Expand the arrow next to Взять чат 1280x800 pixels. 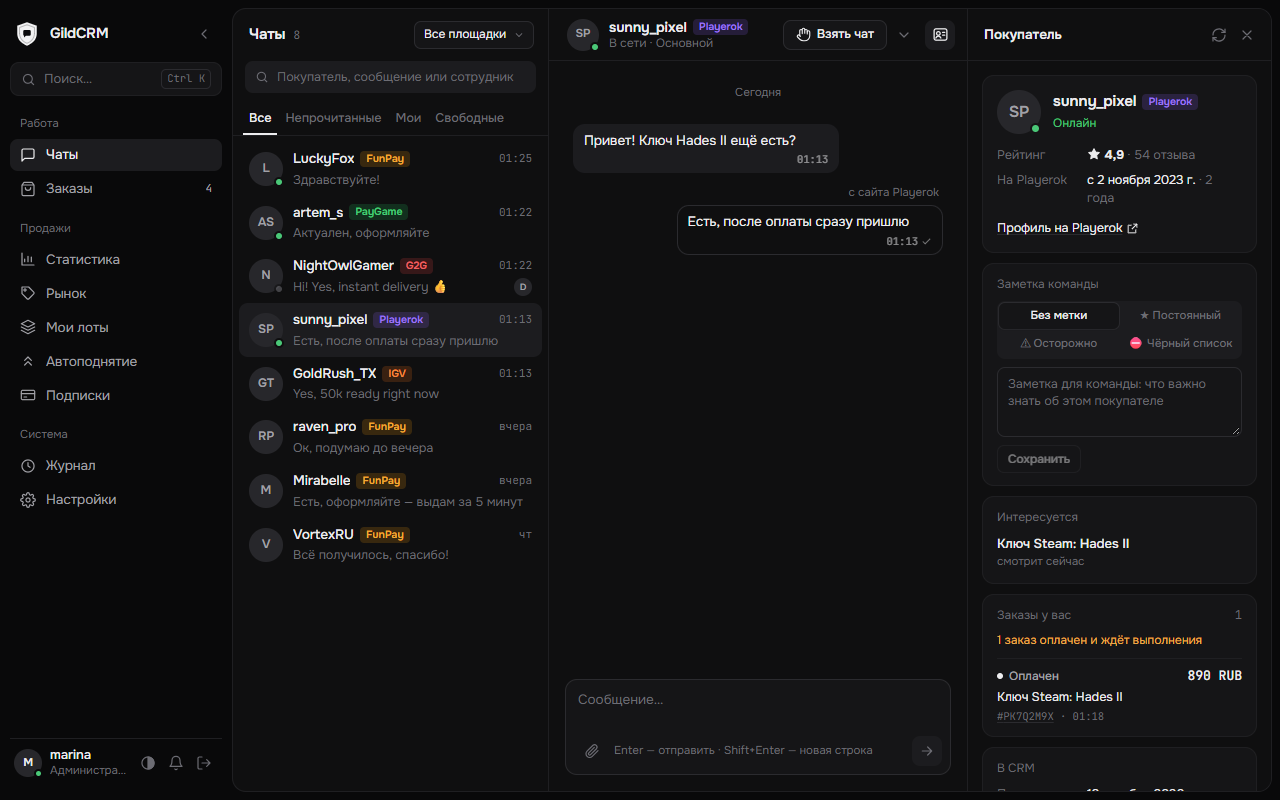click(x=904, y=34)
